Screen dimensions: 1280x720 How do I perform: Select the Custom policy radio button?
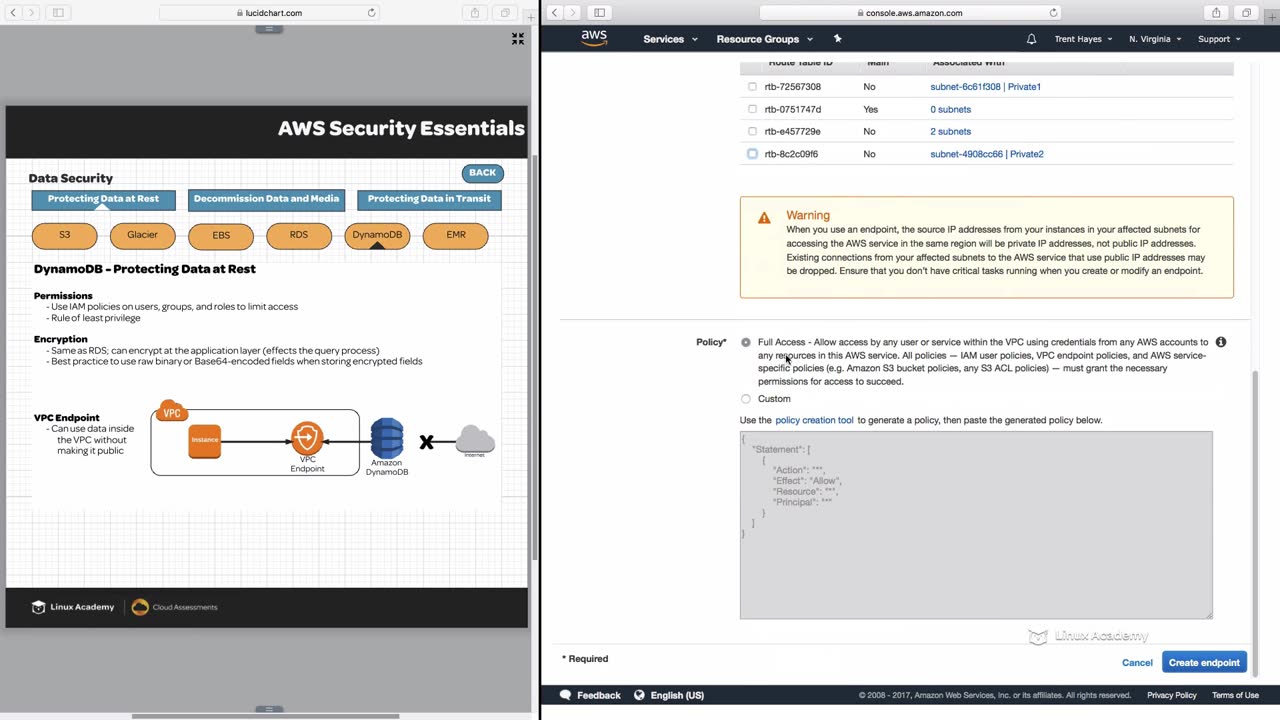(746, 399)
